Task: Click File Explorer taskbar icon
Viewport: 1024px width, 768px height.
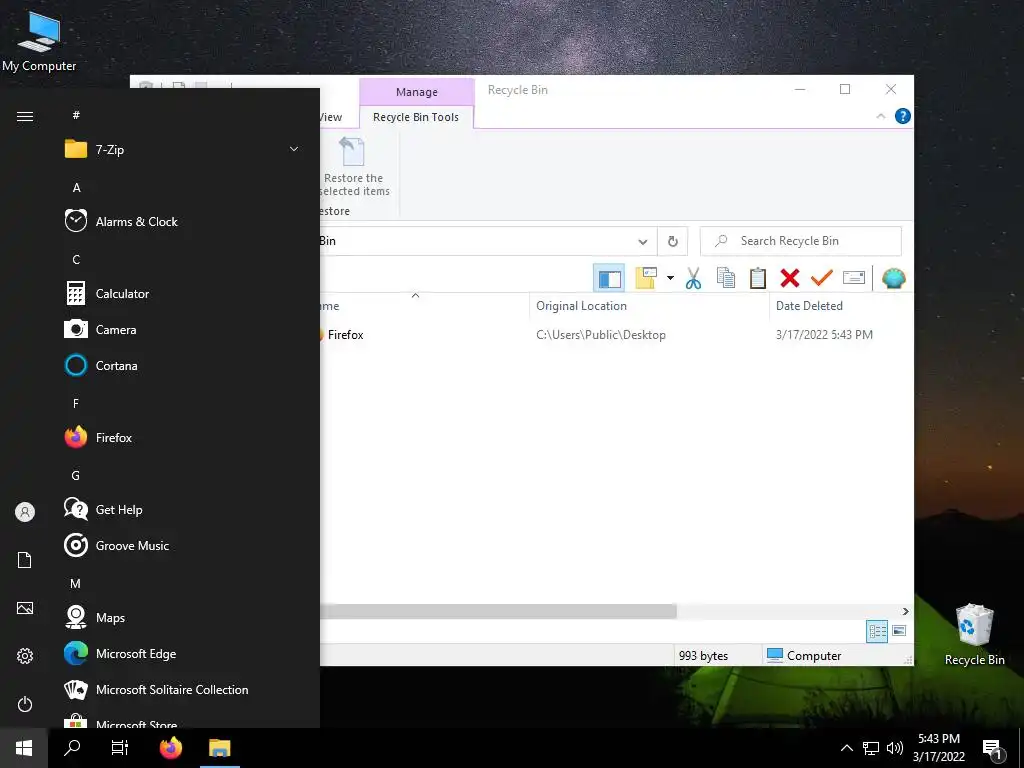Action: coord(219,748)
